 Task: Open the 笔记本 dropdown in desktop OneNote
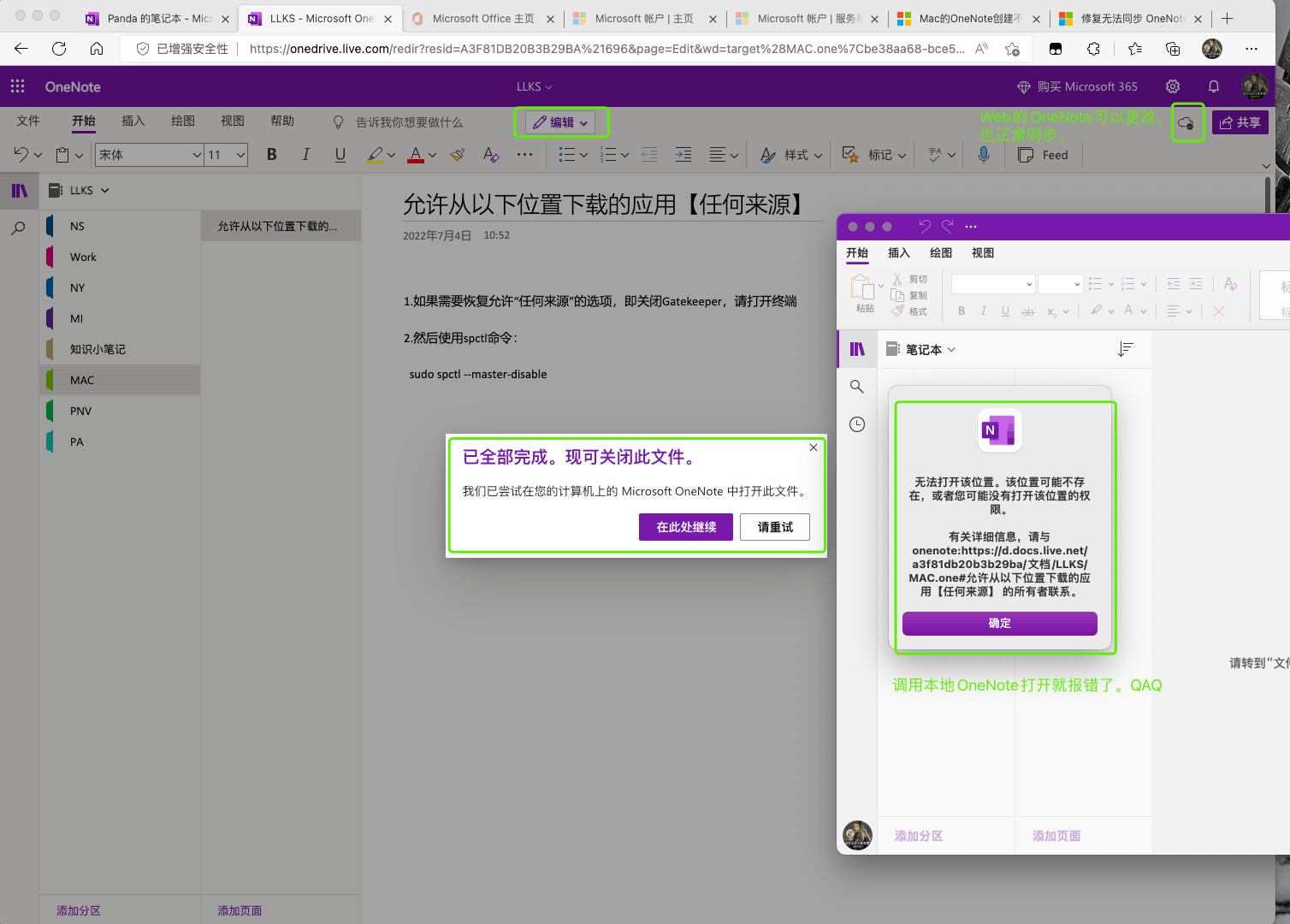(x=922, y=349)
